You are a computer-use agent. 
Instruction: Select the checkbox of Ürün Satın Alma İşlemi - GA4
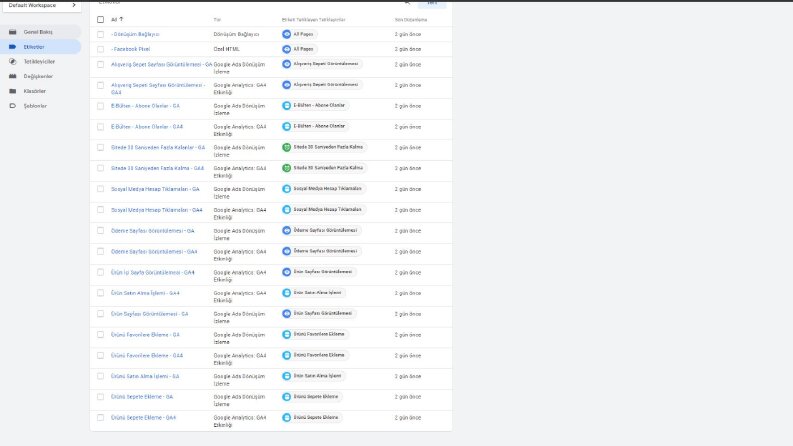tap(100, 293)
